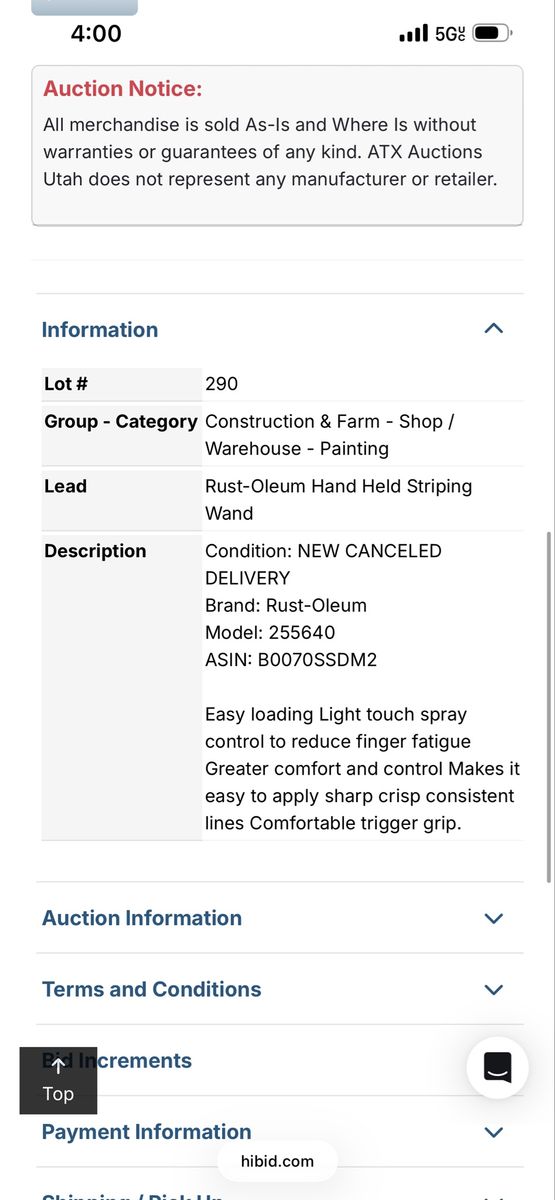Tap the 5G network indicator

click(x=450, y=33)
